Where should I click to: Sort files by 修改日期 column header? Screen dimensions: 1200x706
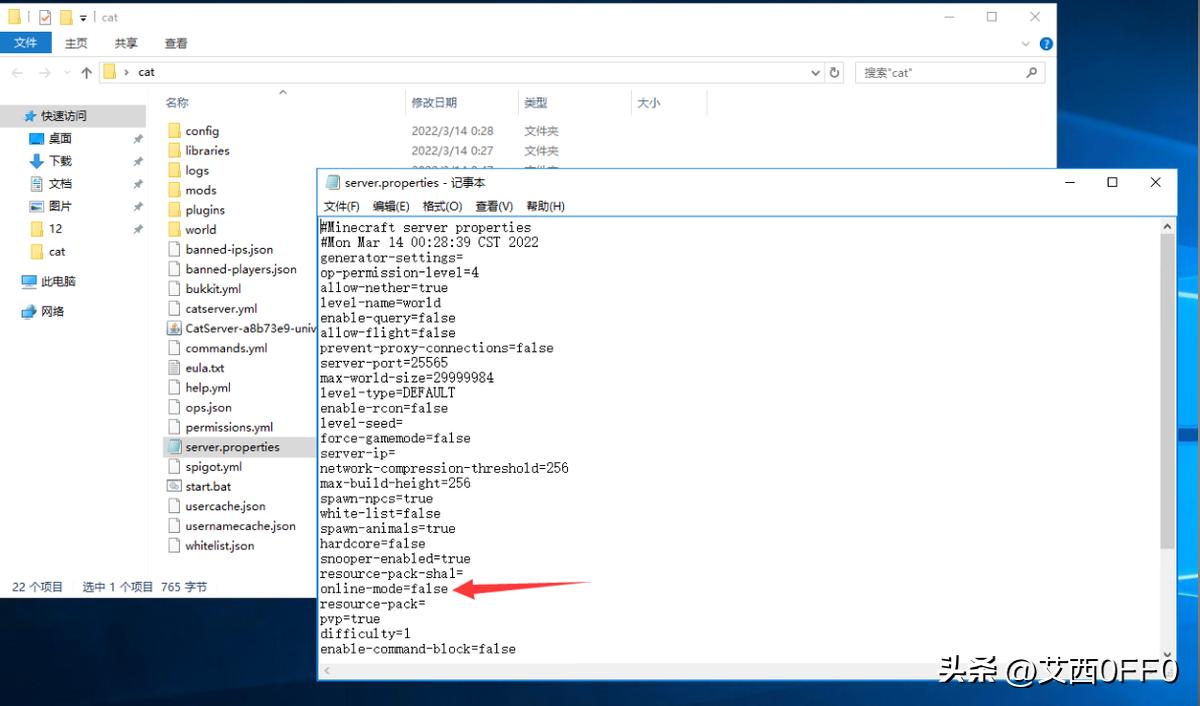(434, 102)
